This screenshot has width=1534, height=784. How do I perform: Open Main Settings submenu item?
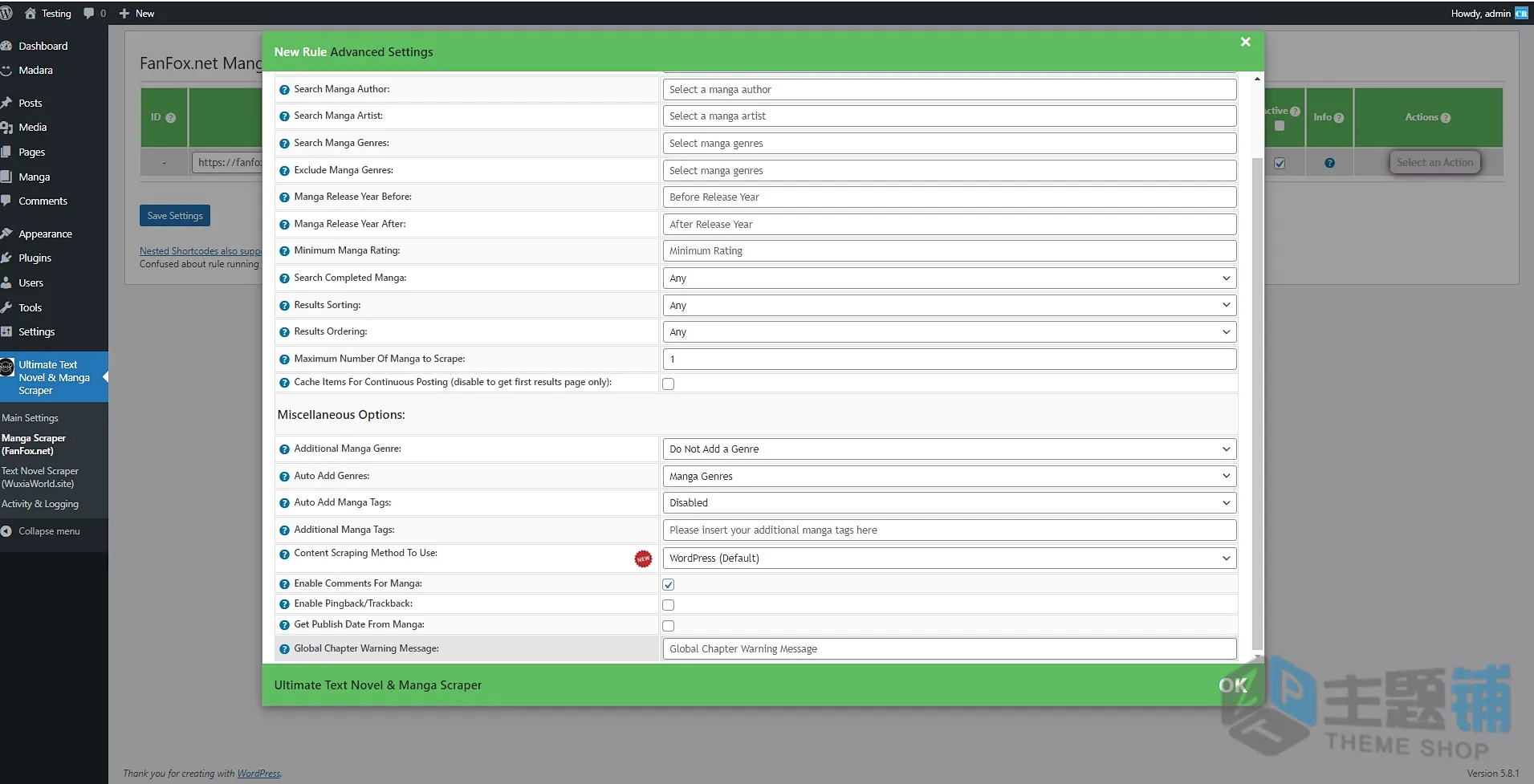point(31,418)
